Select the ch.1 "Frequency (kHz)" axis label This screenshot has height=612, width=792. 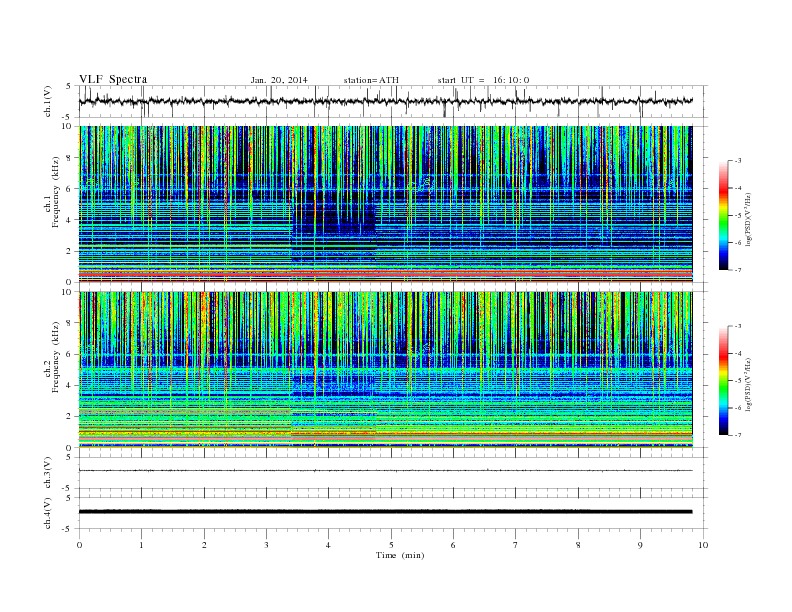coord(56,192)
